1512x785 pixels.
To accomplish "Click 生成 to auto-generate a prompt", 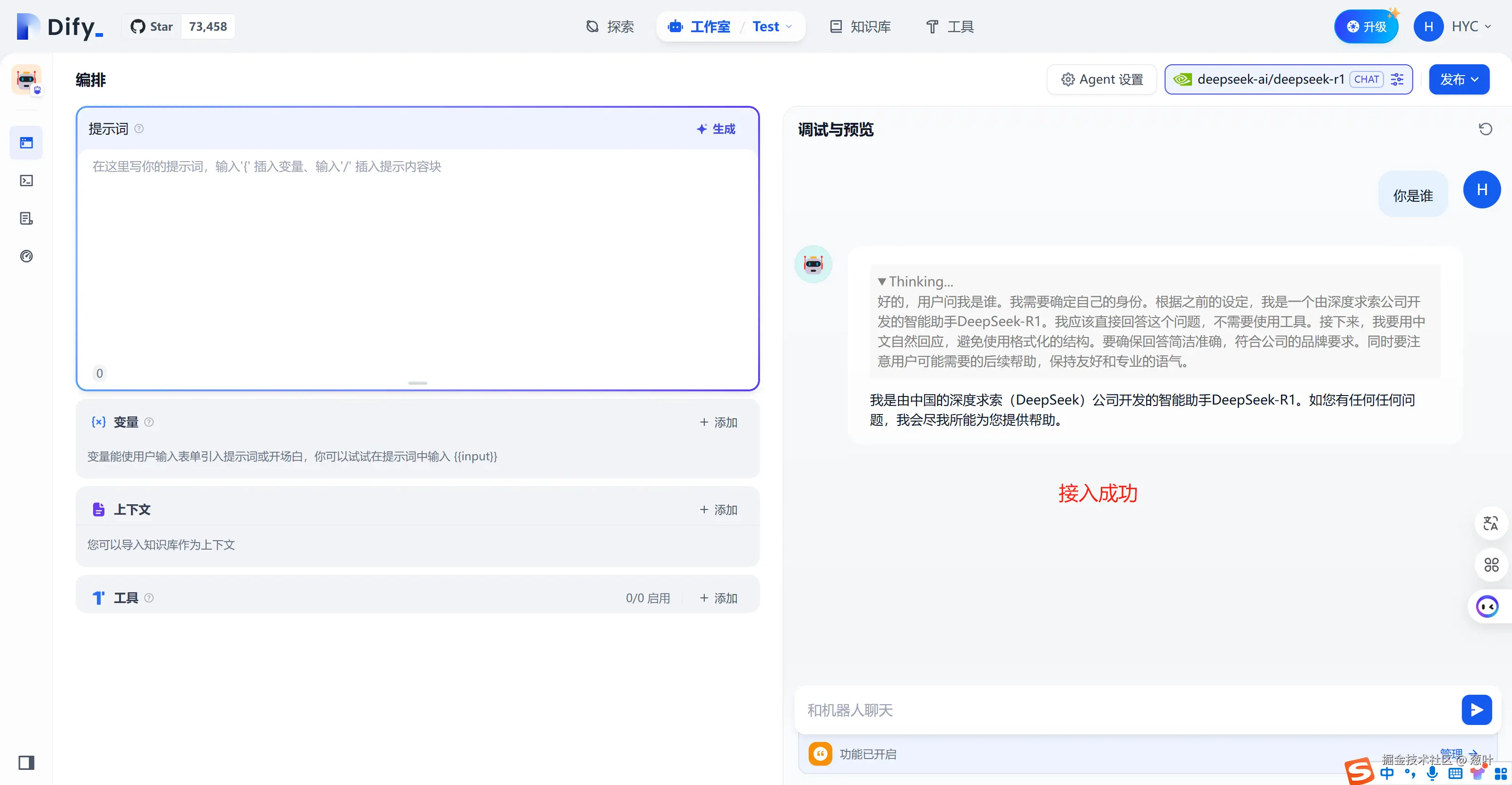I will [x=716, y=129].
